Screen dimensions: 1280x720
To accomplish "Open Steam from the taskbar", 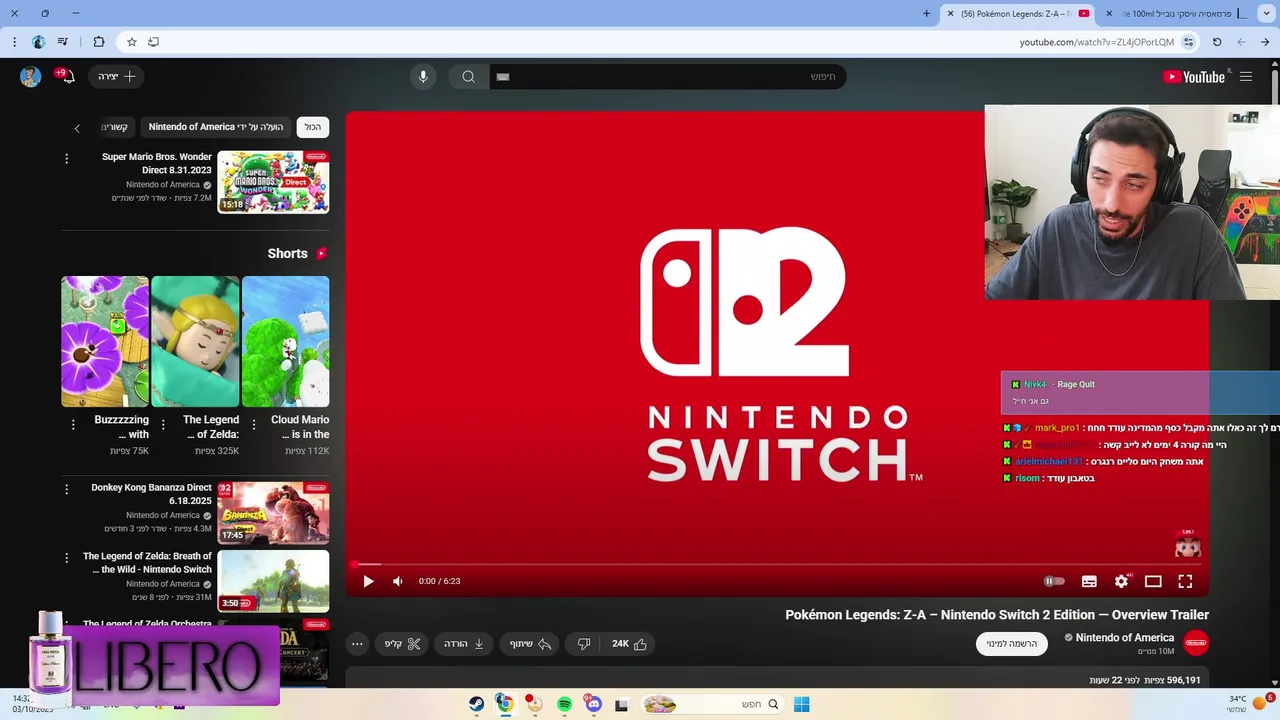I will coord(476,704).
